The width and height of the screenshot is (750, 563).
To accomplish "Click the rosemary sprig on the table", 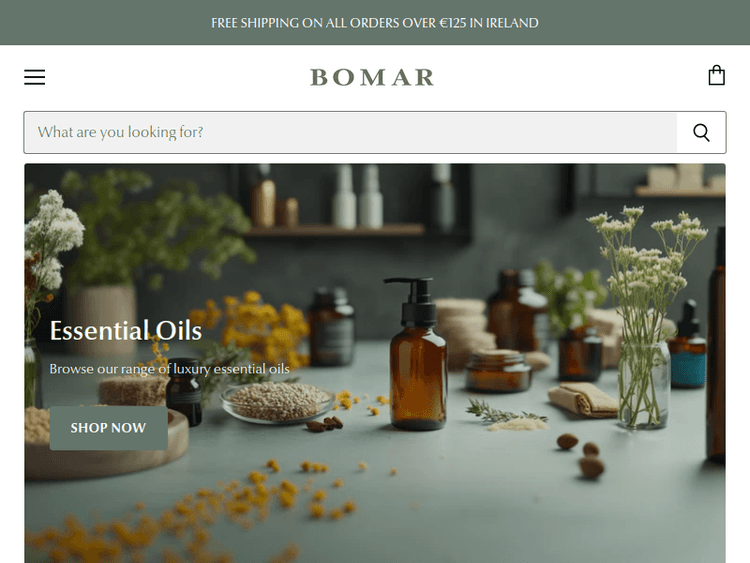I will 506,413.
